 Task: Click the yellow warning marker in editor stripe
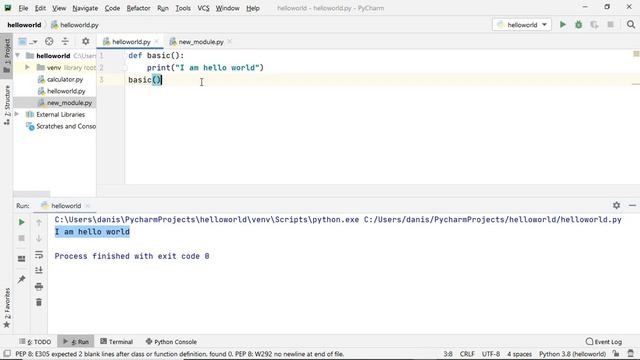pos(636,53)
